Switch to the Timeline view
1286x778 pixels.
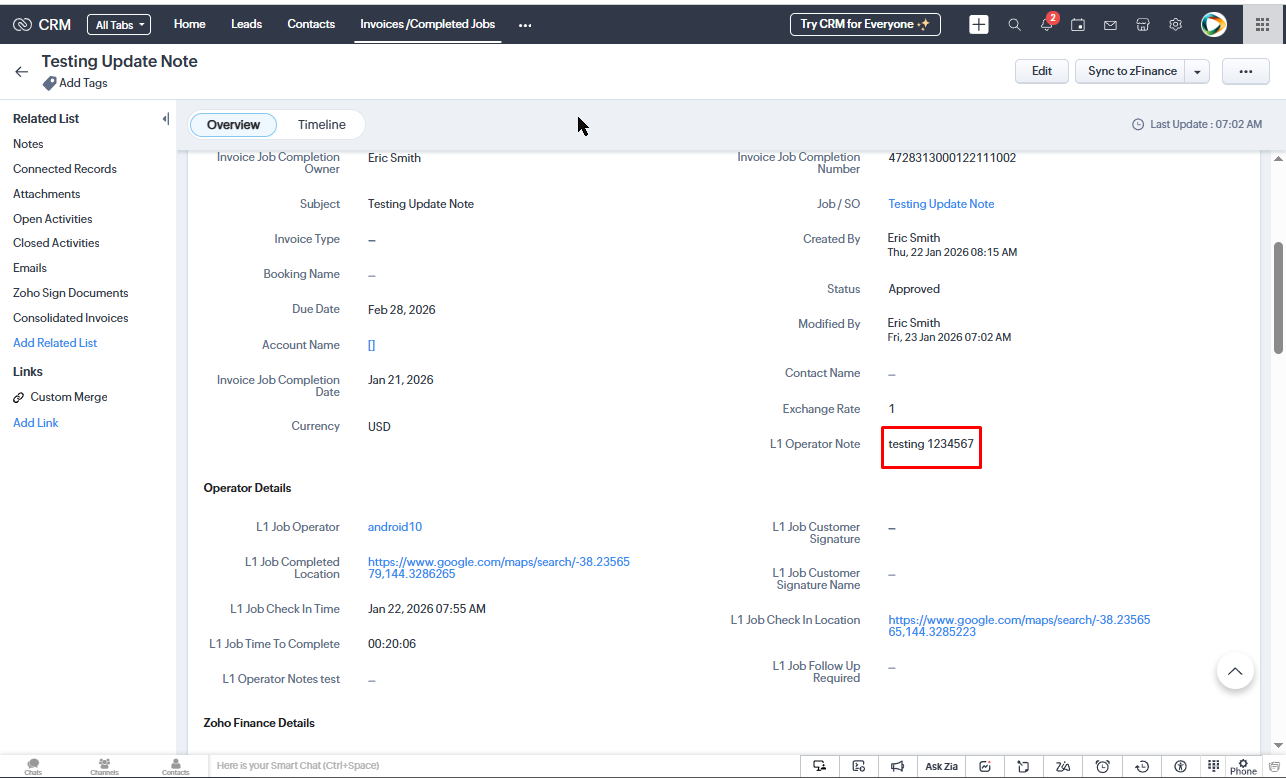pyautogui.click(x=322, y=125)
